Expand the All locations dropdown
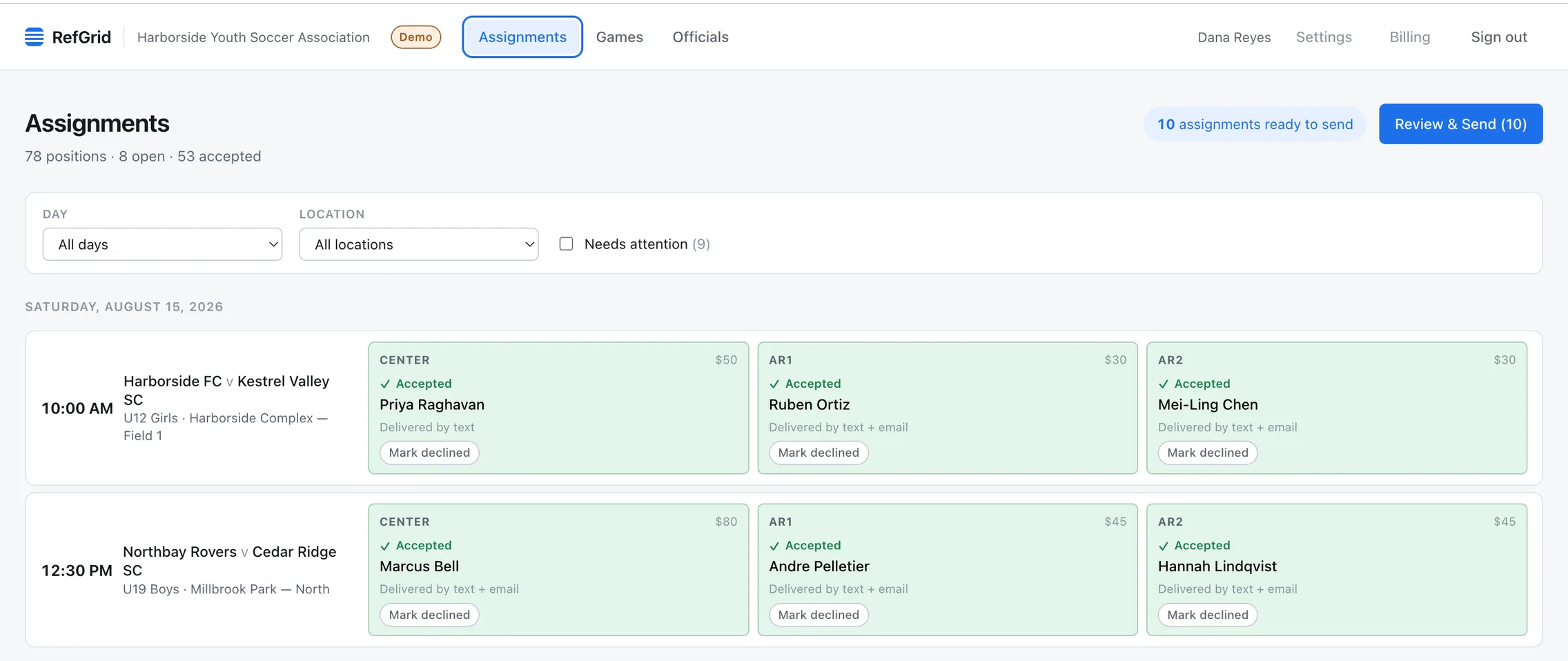The width and height of the screenshot is (1568, 661). point(418,244)
